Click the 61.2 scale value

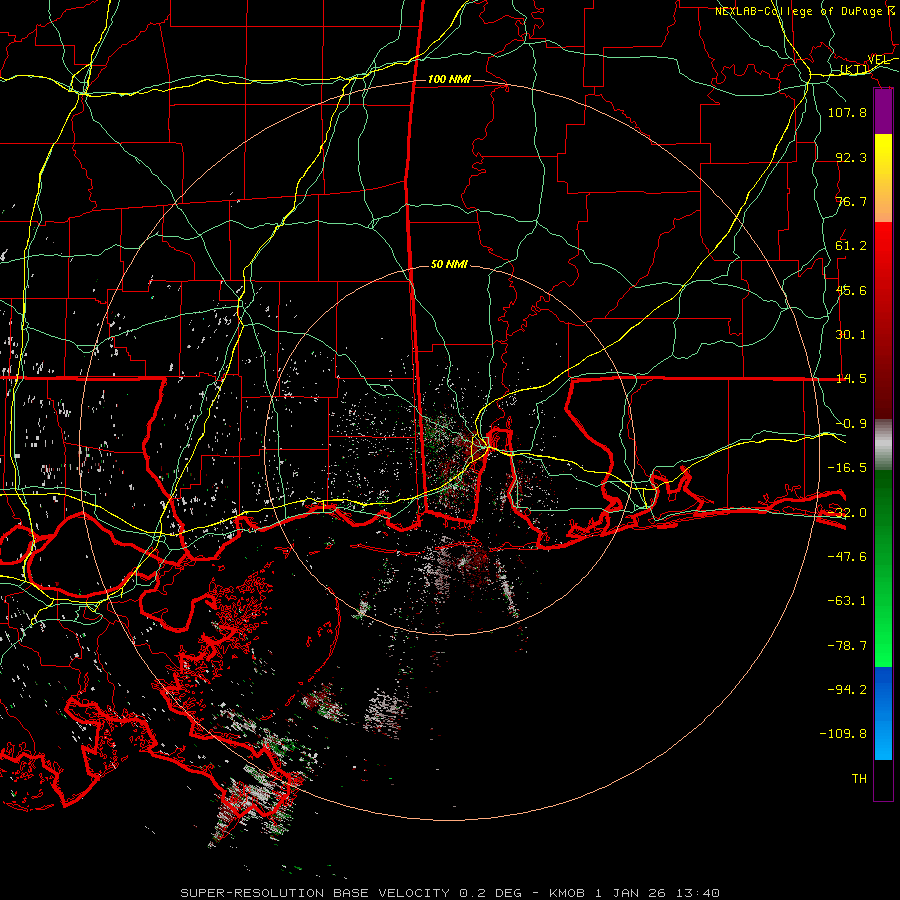tap(851, 246)
